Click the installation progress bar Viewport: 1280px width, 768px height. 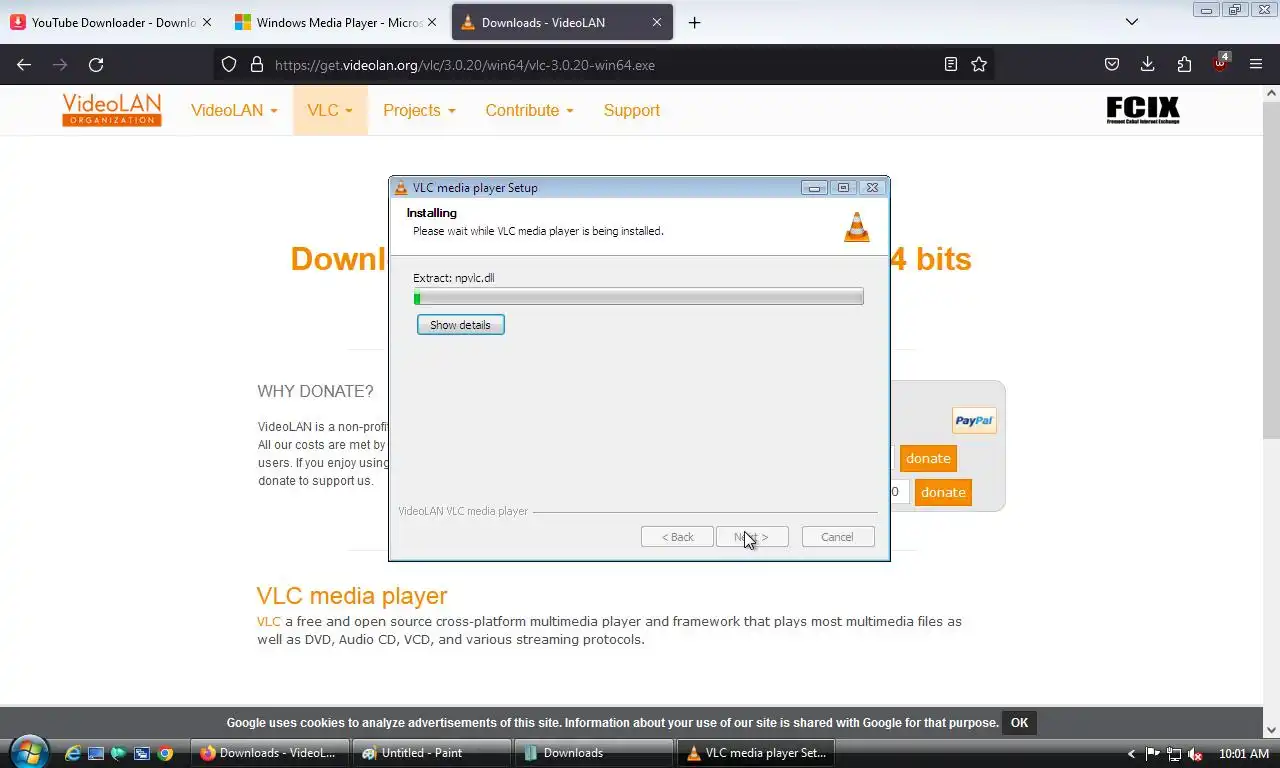click(x=638, y=297)
